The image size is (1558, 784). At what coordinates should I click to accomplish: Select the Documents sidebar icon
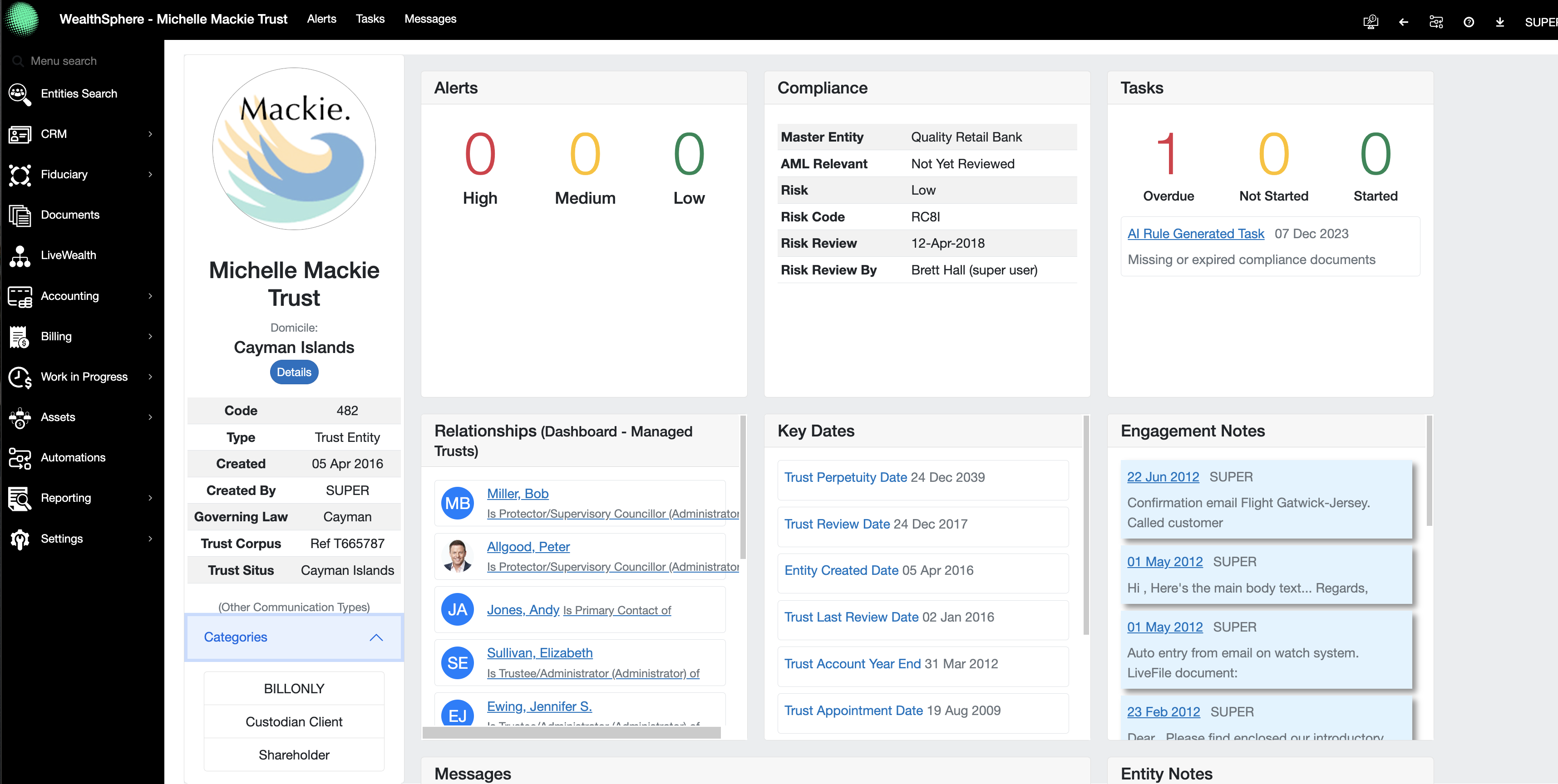coord(20,215)
